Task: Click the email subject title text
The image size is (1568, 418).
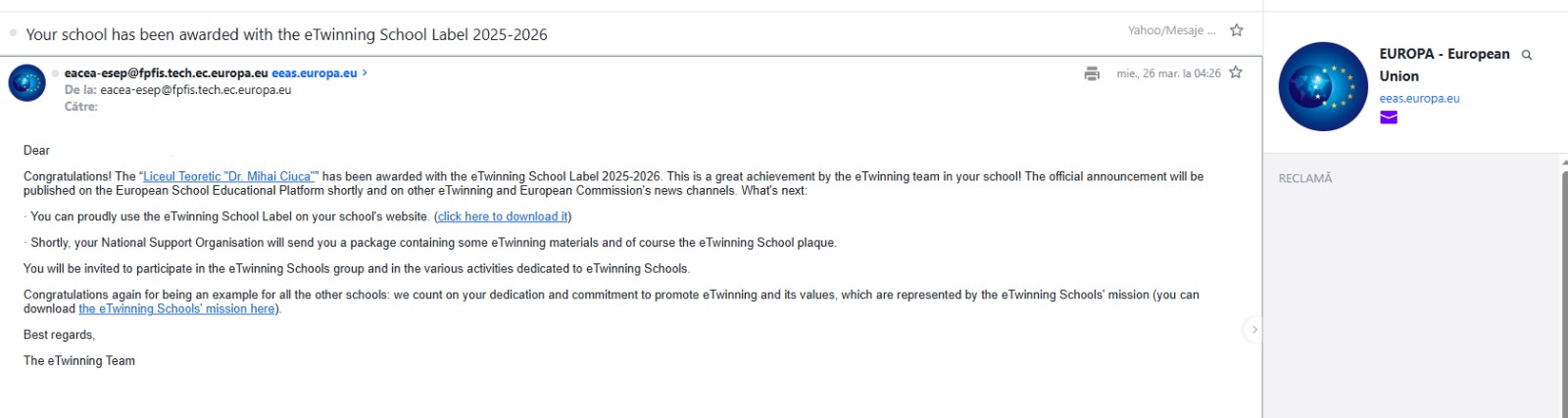Action: click(x=286, y=34)
